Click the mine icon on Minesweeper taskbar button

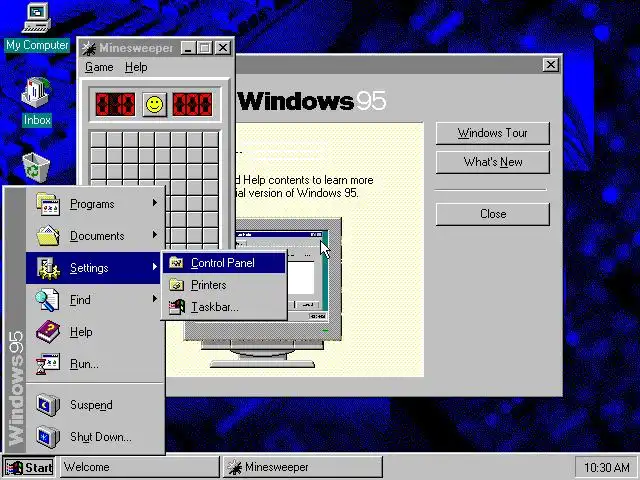click(235, 467)
